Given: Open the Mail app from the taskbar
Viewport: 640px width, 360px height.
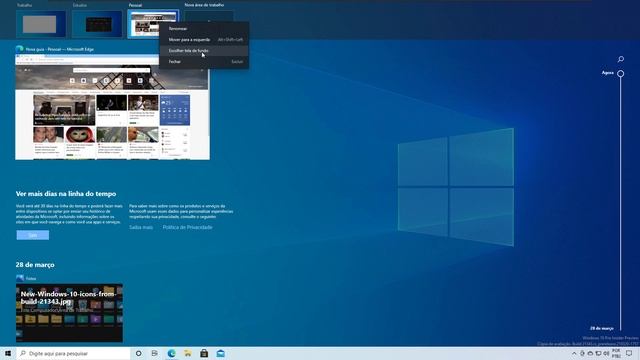Looking at the screenshot, I should [220, 353].
